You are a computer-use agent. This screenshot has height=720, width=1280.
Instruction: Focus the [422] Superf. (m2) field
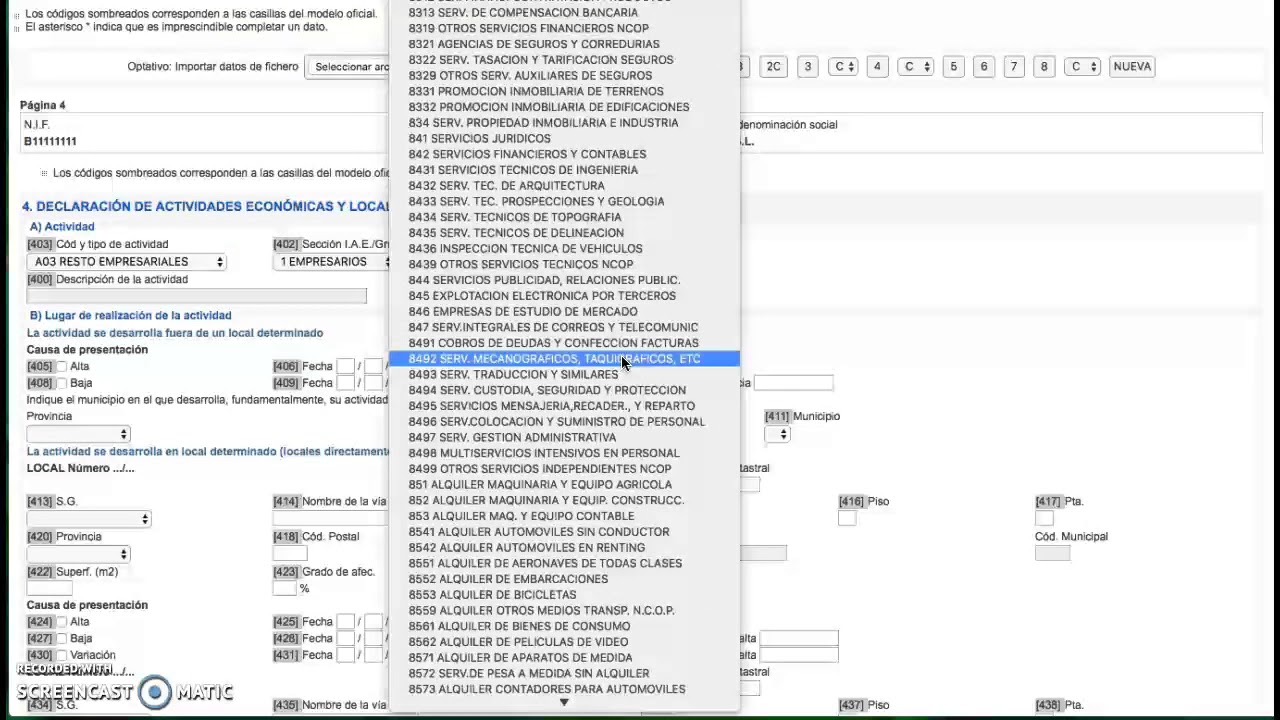pyautogui.click(x=50, y=588)
